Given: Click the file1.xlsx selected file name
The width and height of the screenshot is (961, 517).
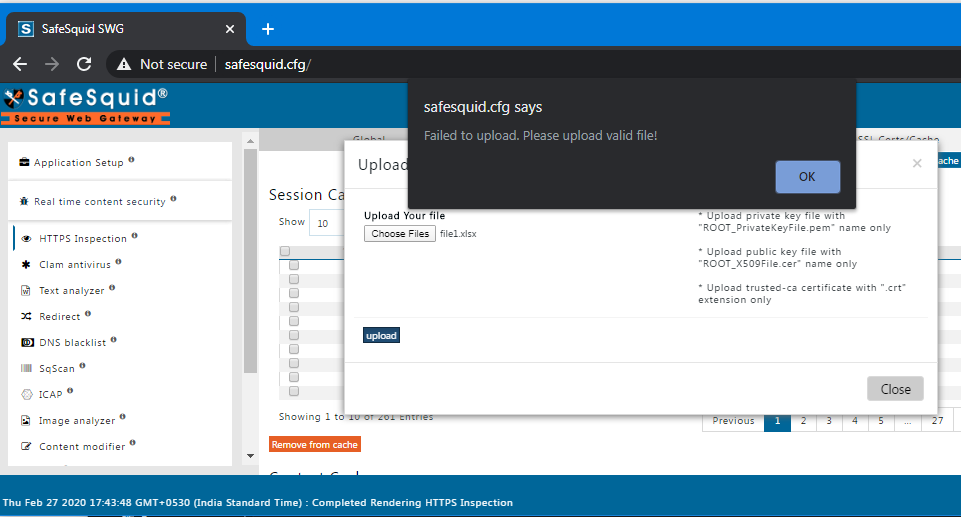Looking at the screenshot, I should (458, 234).
